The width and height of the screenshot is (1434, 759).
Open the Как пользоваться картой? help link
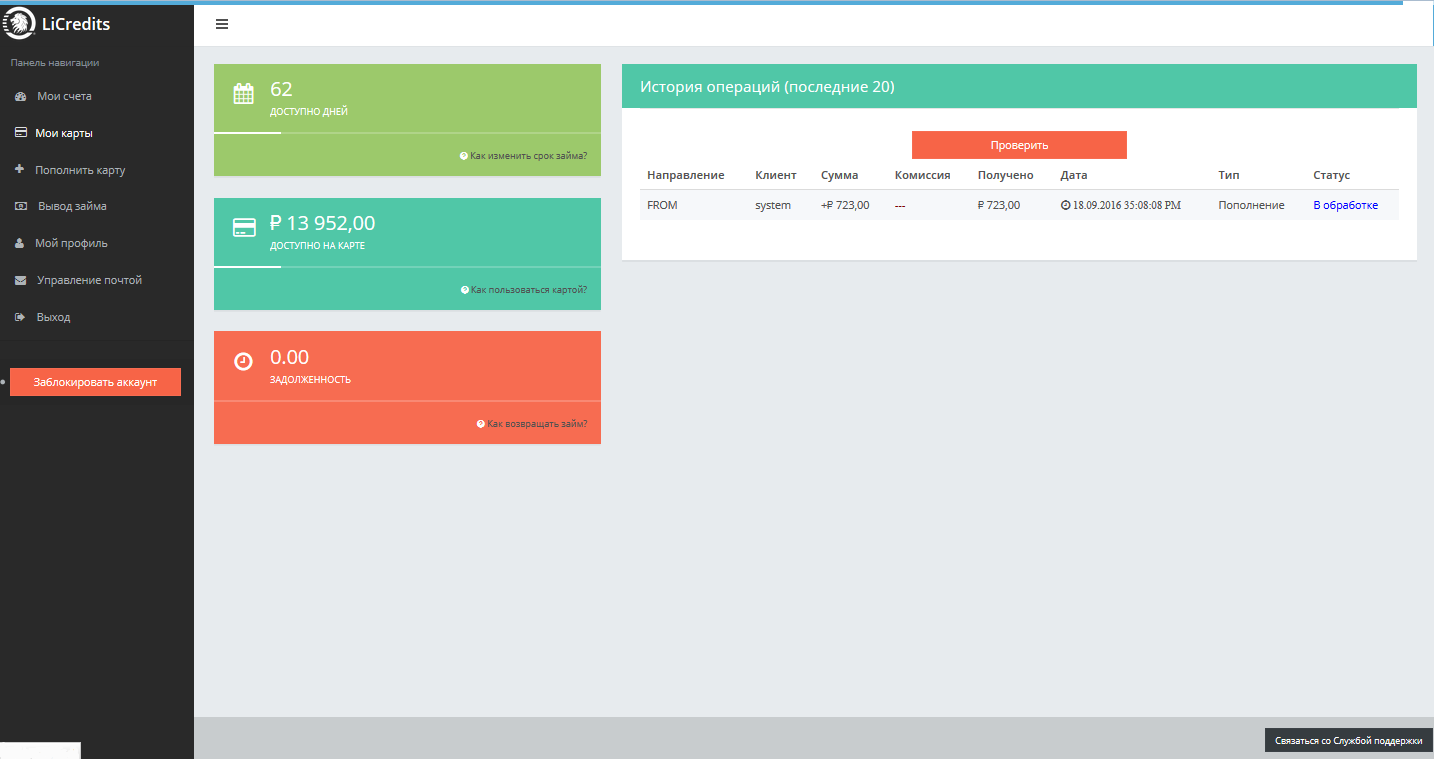[529, 290]
